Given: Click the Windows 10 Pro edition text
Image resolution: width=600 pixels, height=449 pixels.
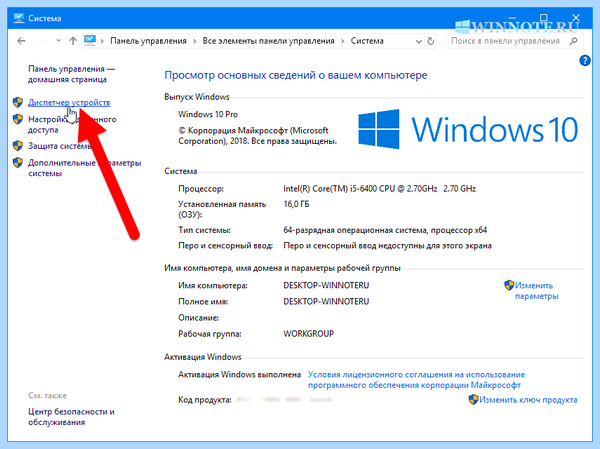Looking at the screenshot, I should [208, 114].
